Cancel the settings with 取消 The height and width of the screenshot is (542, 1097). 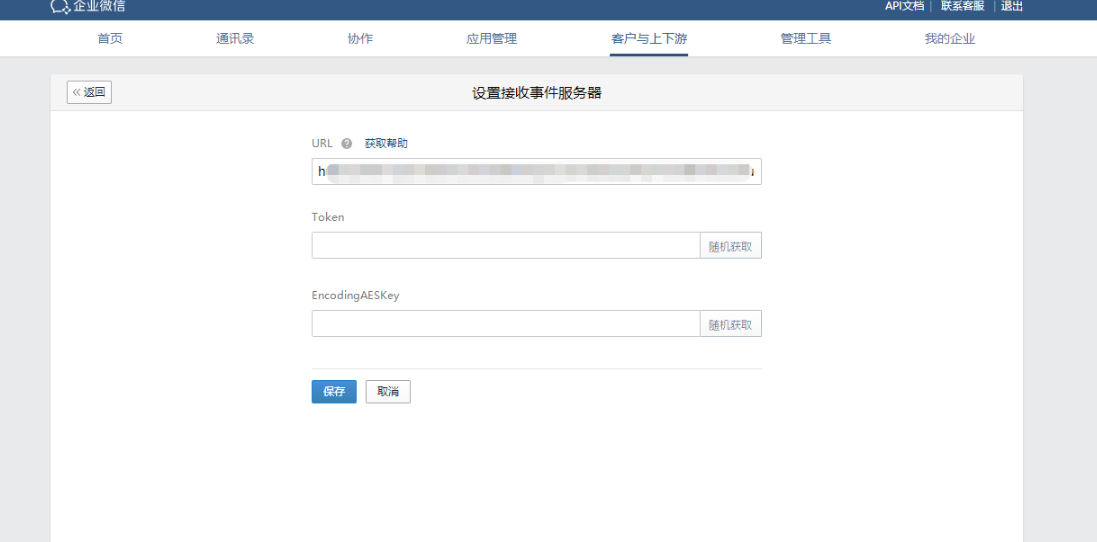point(388,392)
